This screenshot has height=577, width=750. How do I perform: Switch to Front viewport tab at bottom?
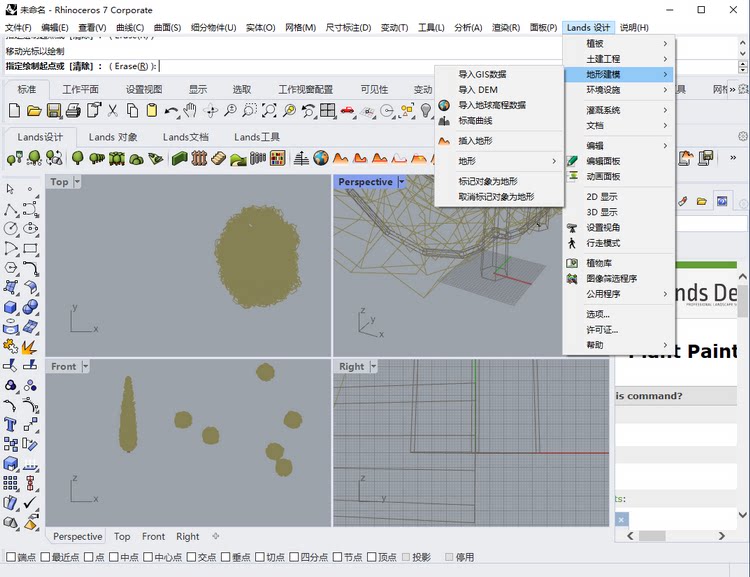153,536
